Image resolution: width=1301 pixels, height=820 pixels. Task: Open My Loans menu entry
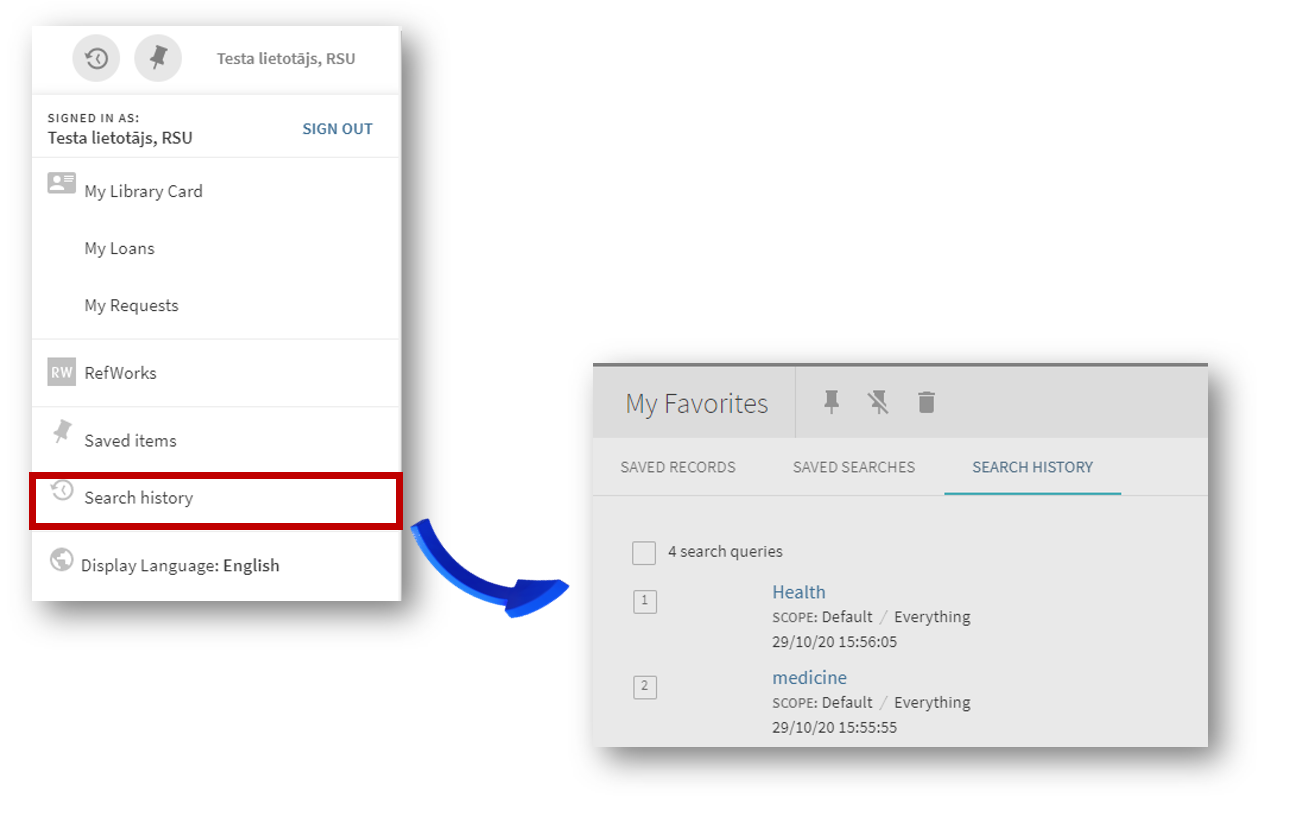(x=120, y=249)
